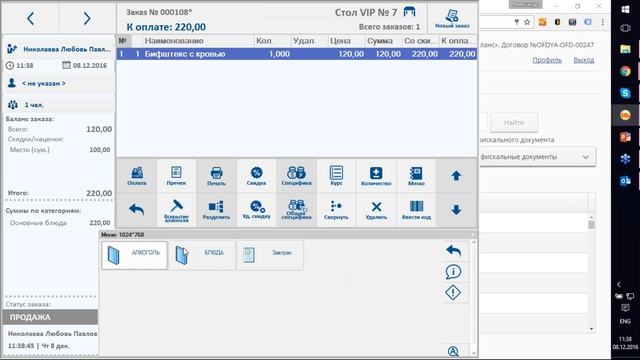This screenshot has height=360, width=640.
Task: Open Skype from the Windows taskbar
Action: (x=625, y=93)
